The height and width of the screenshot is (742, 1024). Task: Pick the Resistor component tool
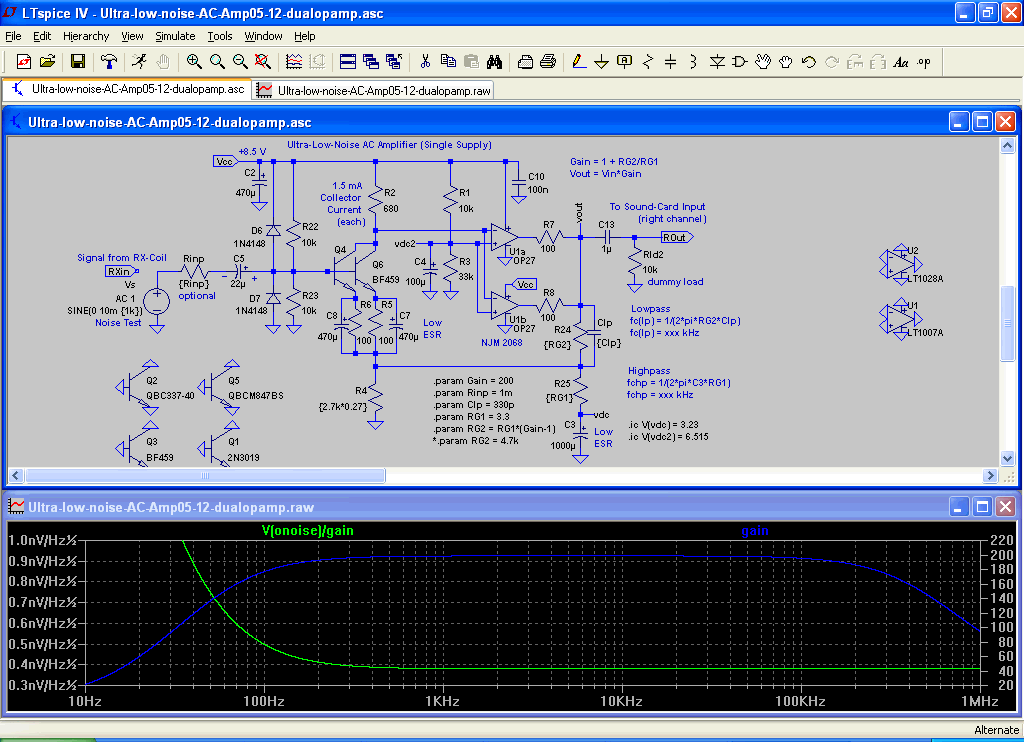pos(647,62)
